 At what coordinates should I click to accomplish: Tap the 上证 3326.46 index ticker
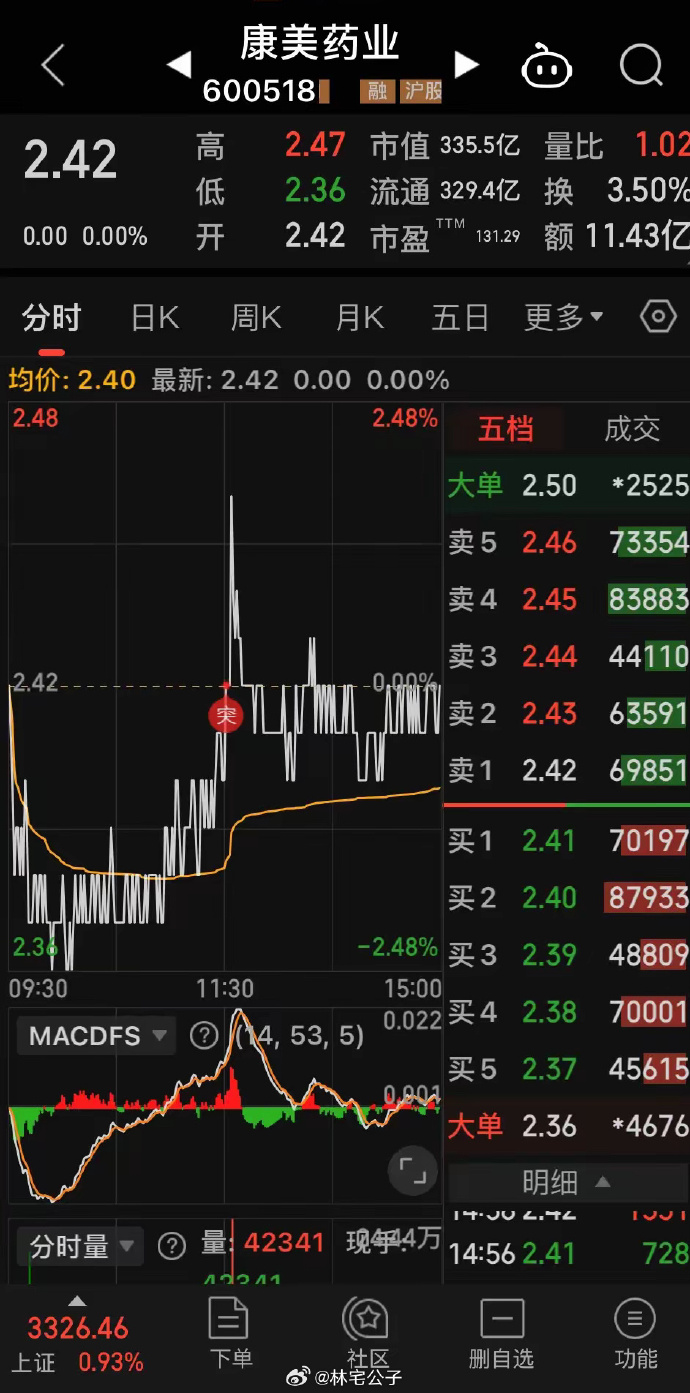(77, 1344)
